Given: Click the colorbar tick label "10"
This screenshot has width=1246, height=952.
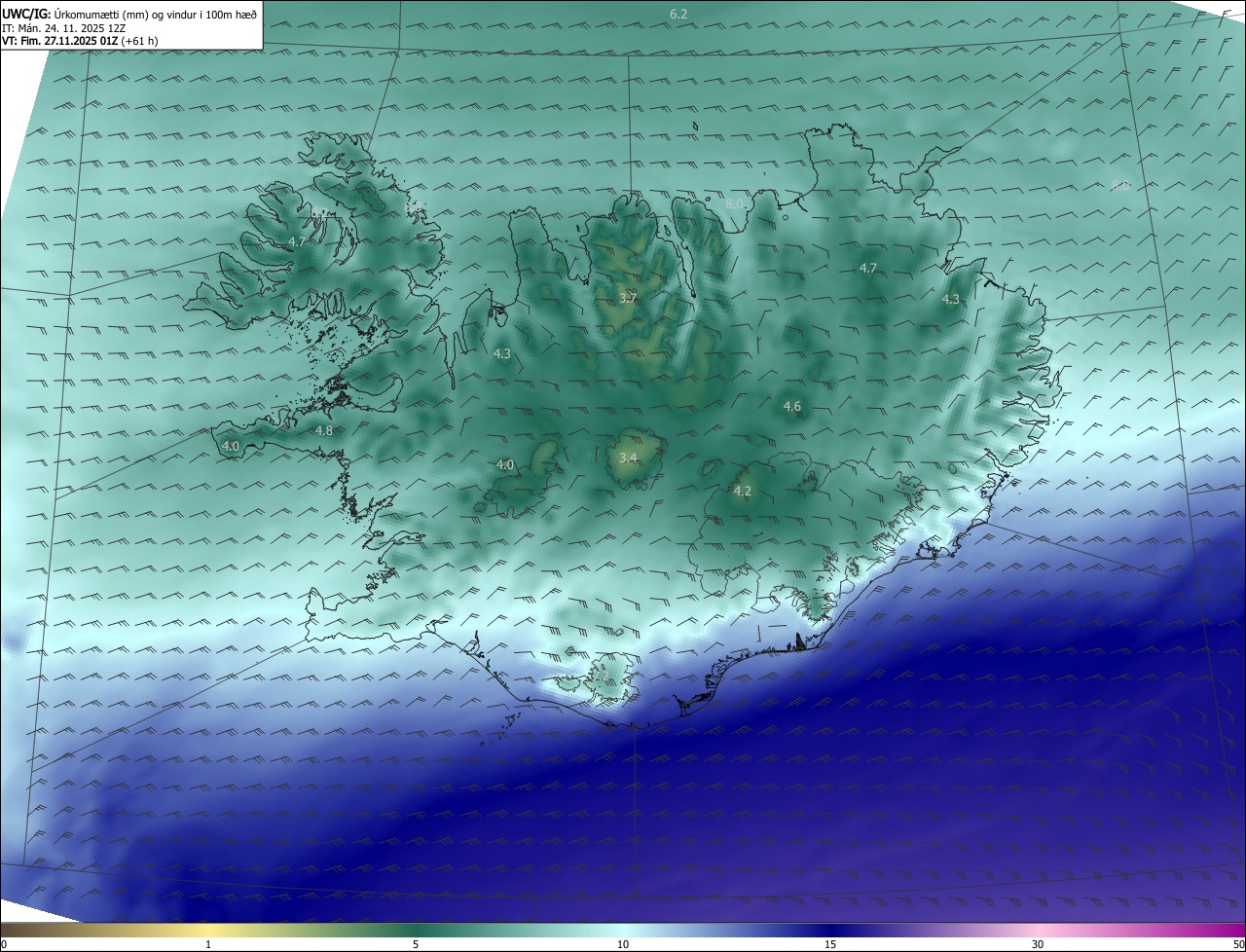Looking at the screenshot, I should (622, 944).
